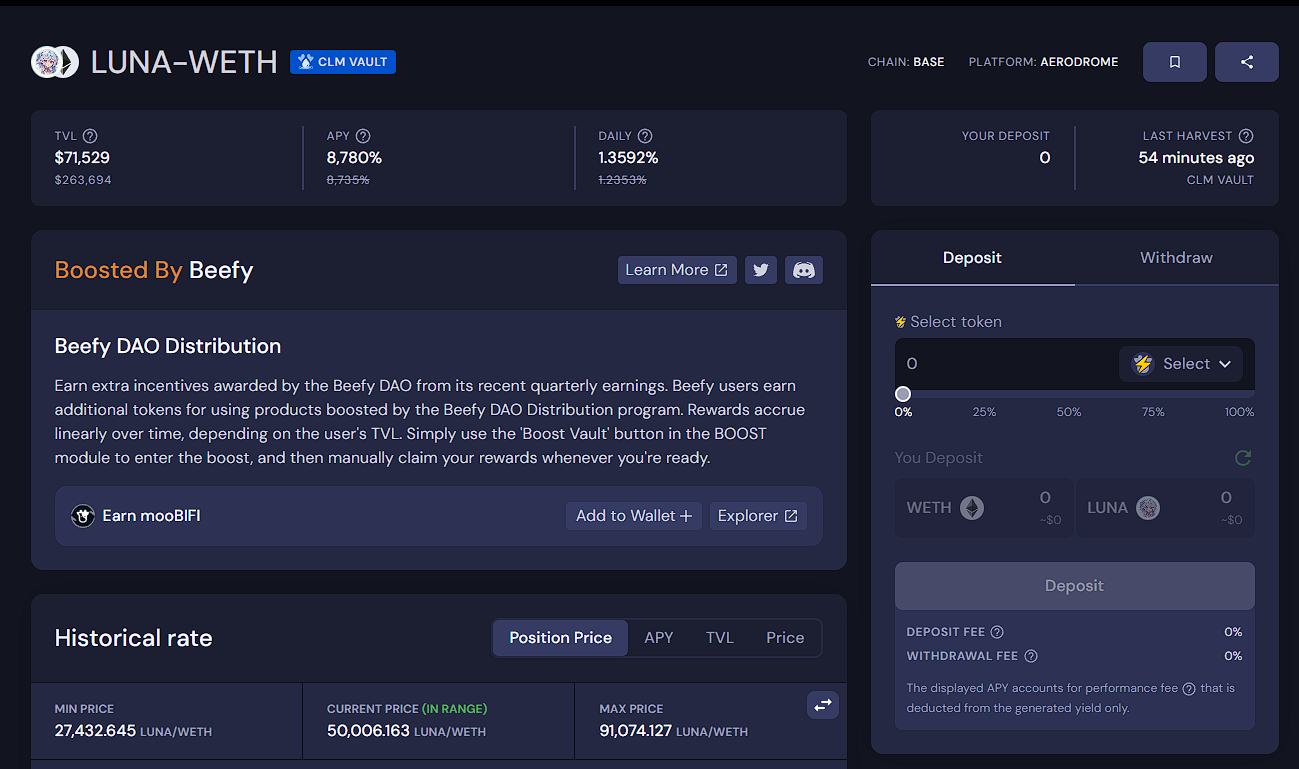Viewport: 1299px width, 769px height.
Task: Open Beefy's Twitter page icon
Action: coord(761,270)
